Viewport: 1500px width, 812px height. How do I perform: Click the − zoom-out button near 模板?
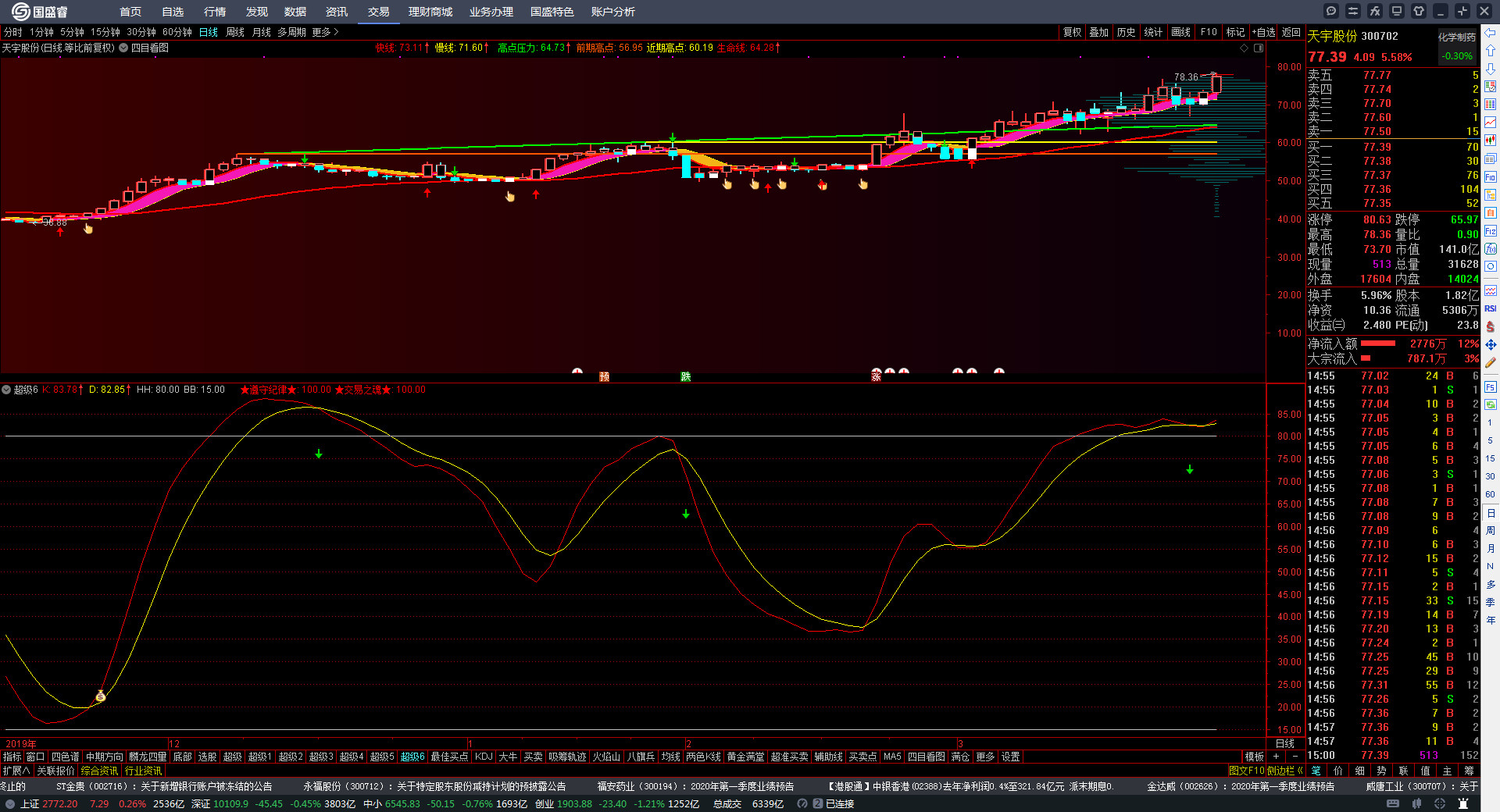(x=1295, y=757)
